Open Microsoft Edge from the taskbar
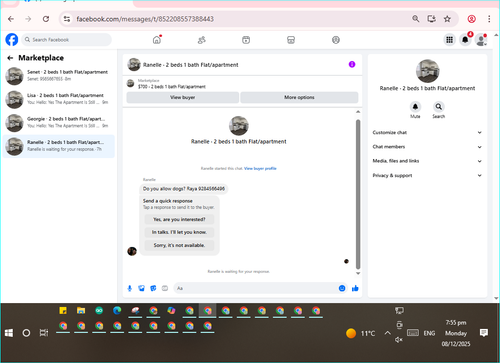 pyautogui.click(x=117, y=311)
